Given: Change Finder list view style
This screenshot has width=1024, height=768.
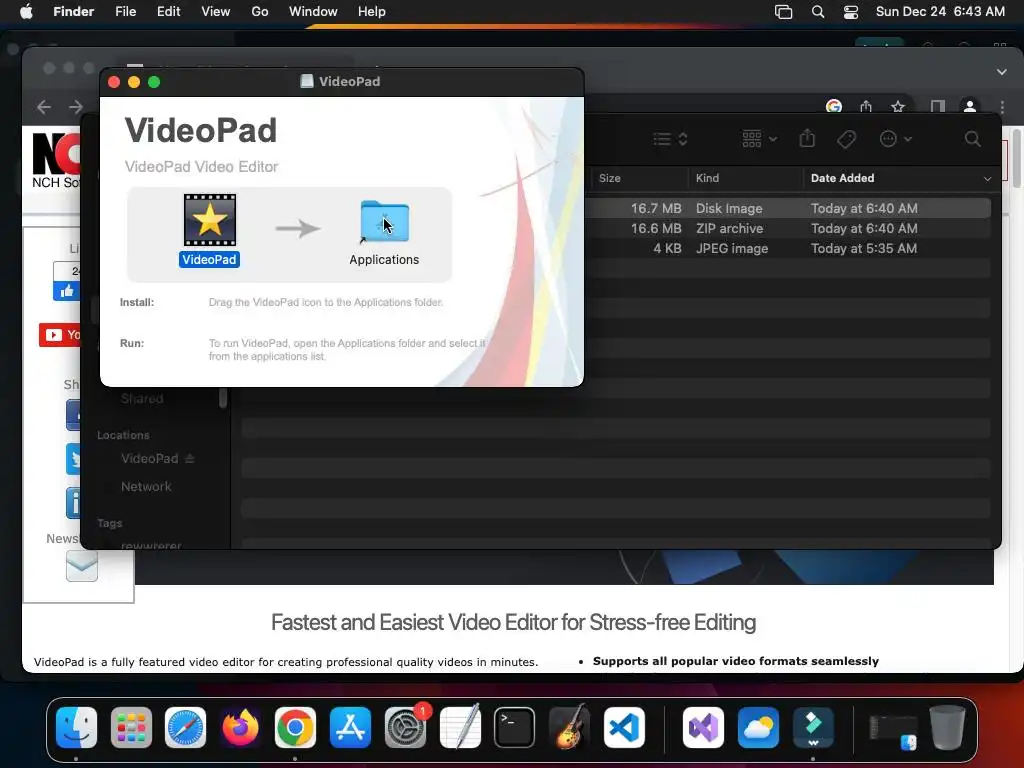Looking at the screenshot, I should [x=670, y=139].
